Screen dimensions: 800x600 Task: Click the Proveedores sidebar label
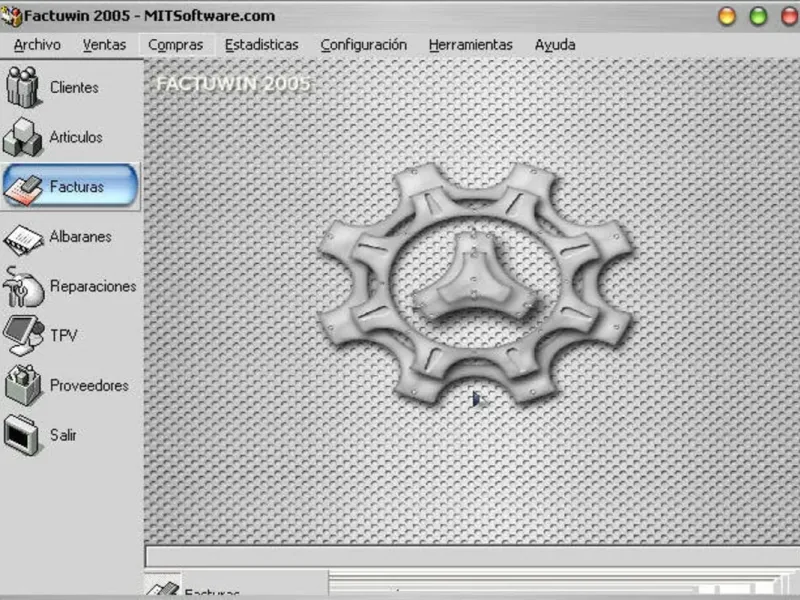pos(89,385)
